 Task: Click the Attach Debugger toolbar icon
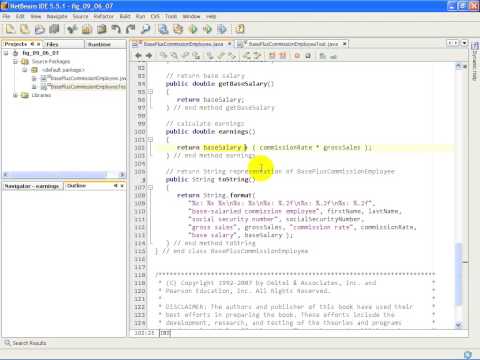coord(222,29)
